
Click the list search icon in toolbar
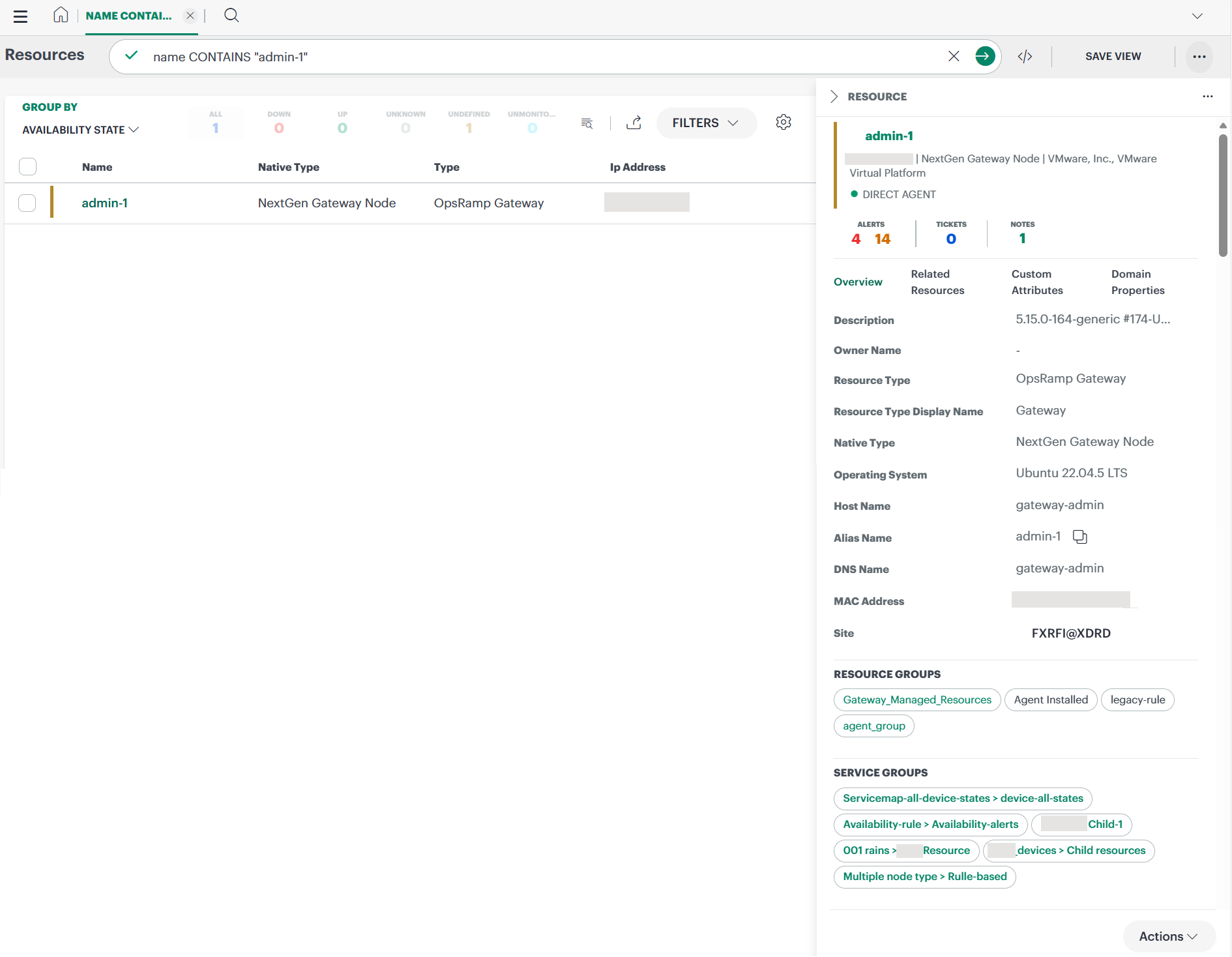[x=587, y=123]
